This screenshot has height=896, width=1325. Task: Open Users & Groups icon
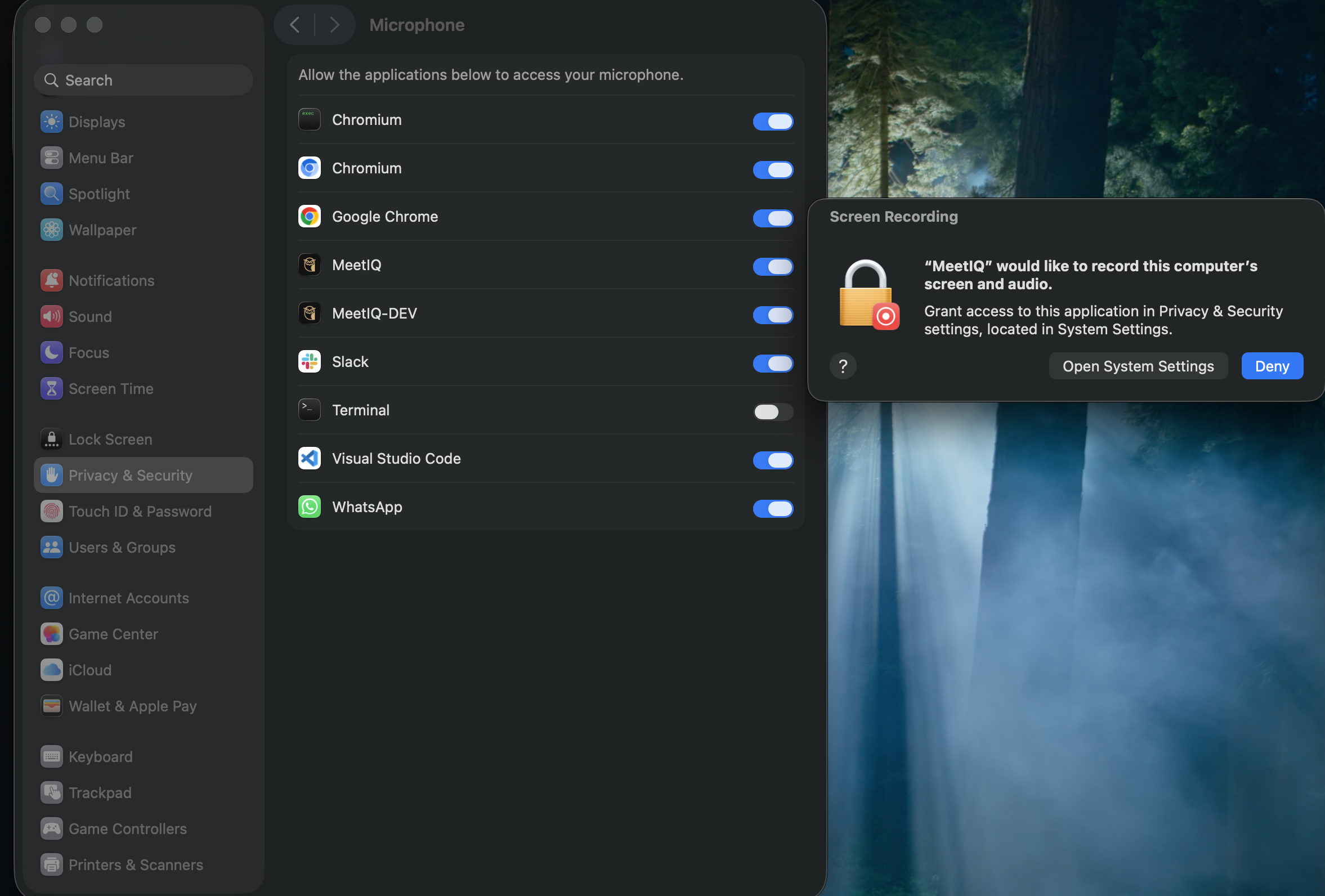click(x=51, y=547)
